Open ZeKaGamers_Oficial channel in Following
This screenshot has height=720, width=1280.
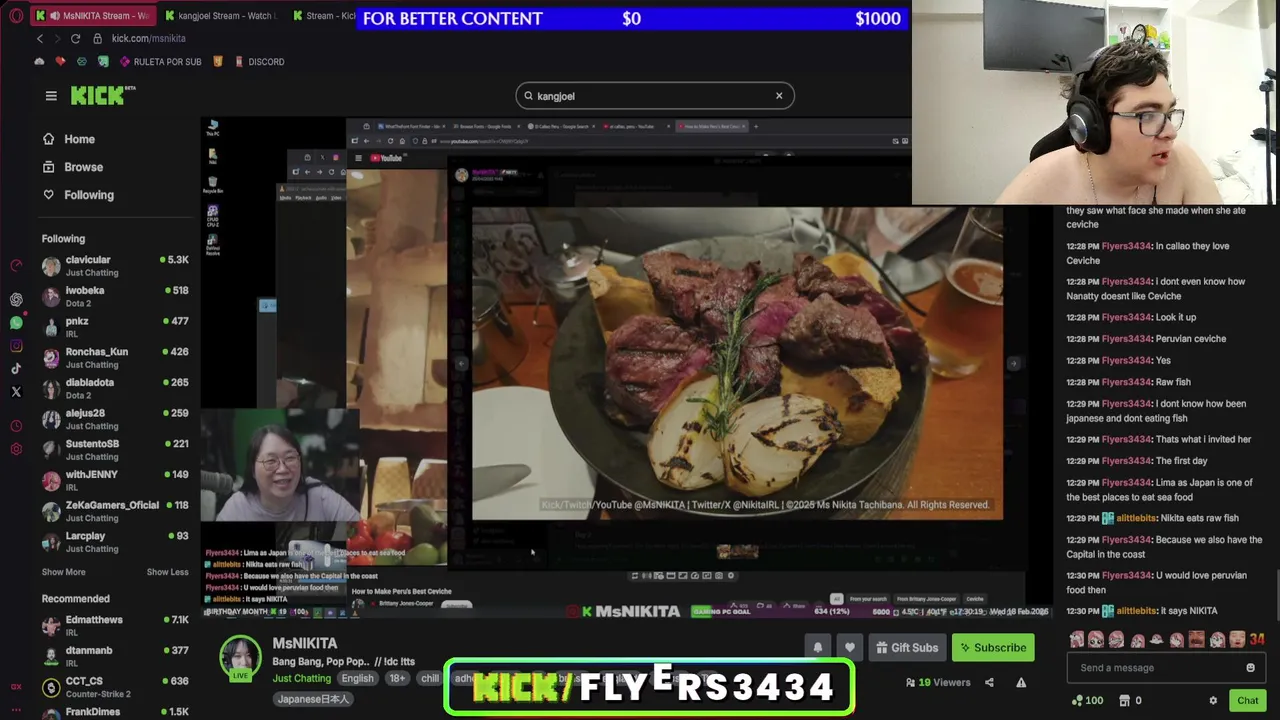click(115, 511)
